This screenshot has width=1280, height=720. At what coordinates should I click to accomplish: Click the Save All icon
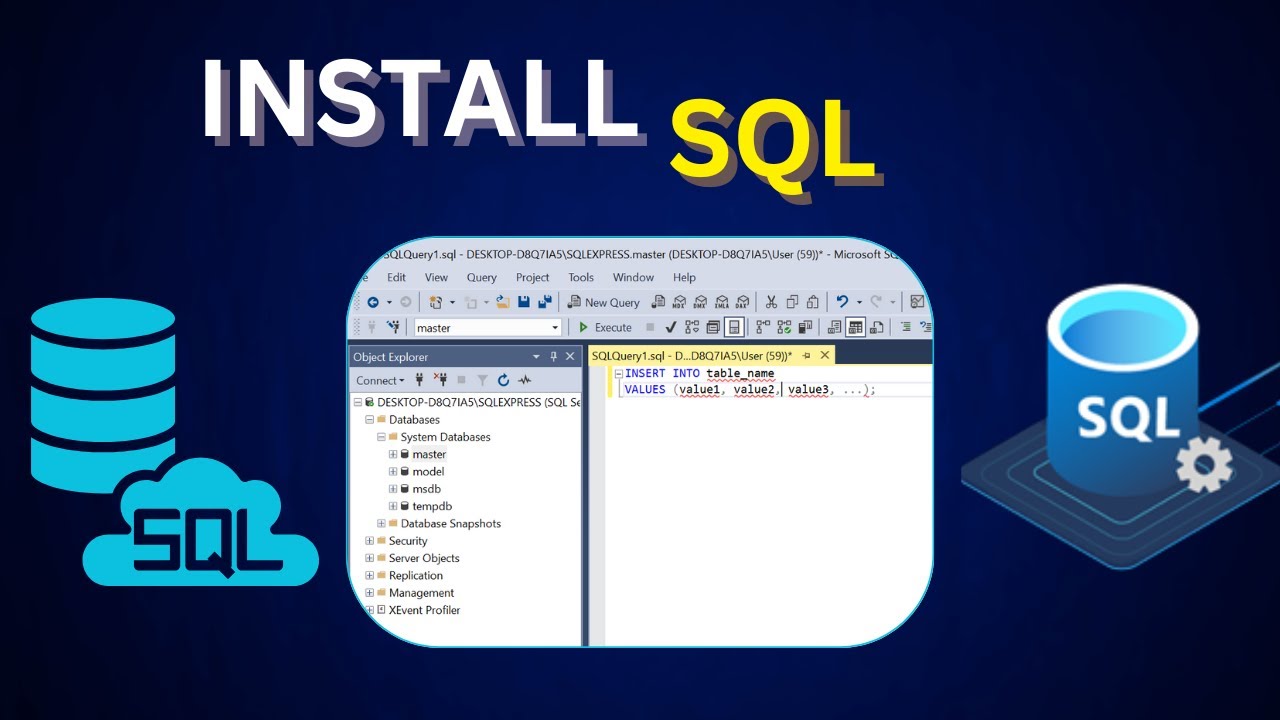[x=545, y=302]
